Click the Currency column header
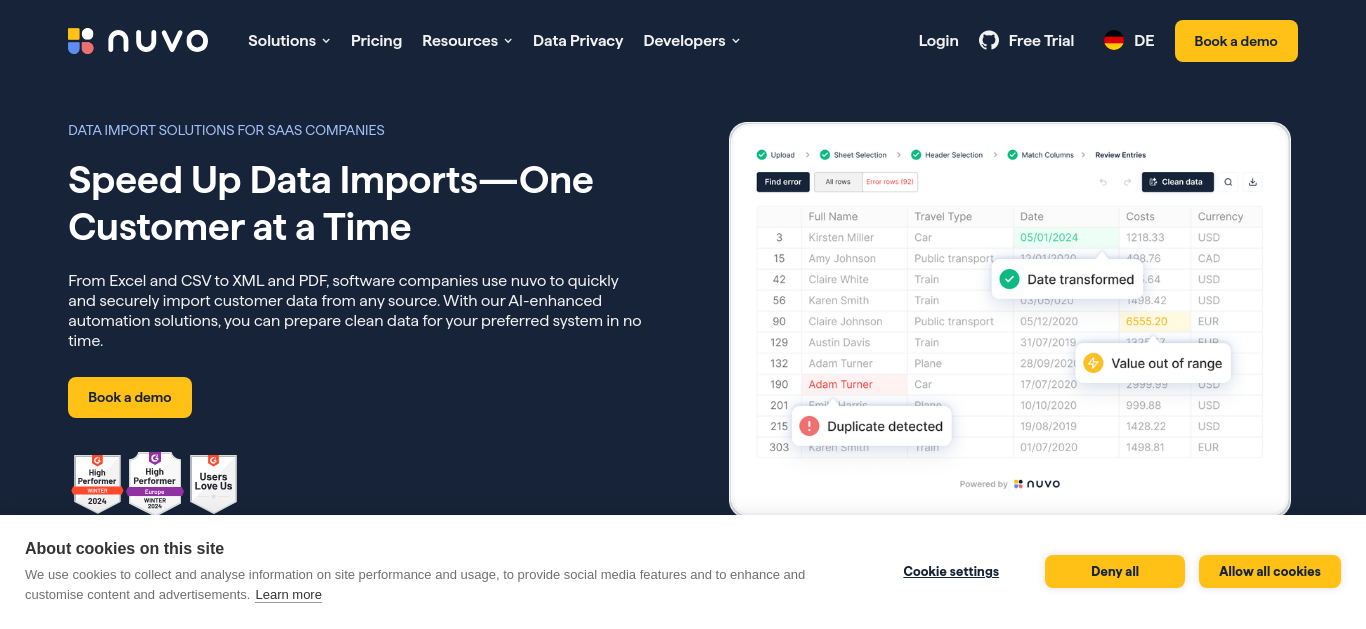 (1226, 216)
